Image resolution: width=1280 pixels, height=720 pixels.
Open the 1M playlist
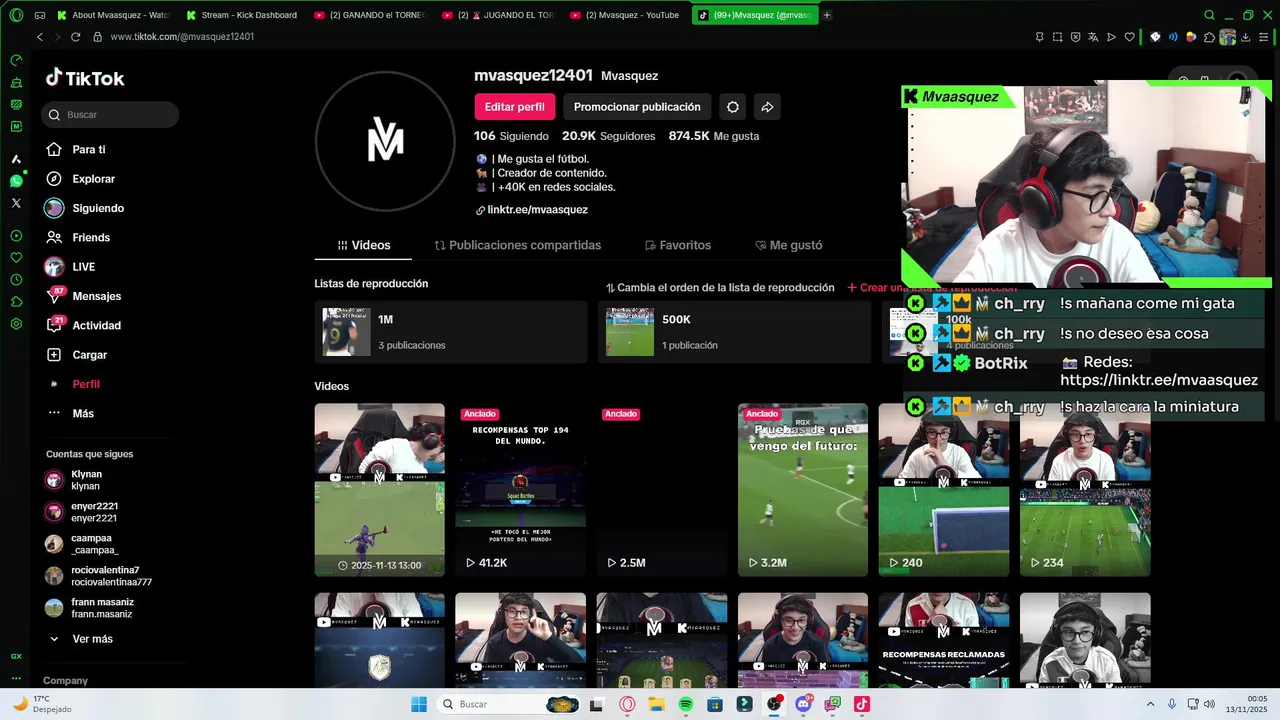click(x=450, y=332)
